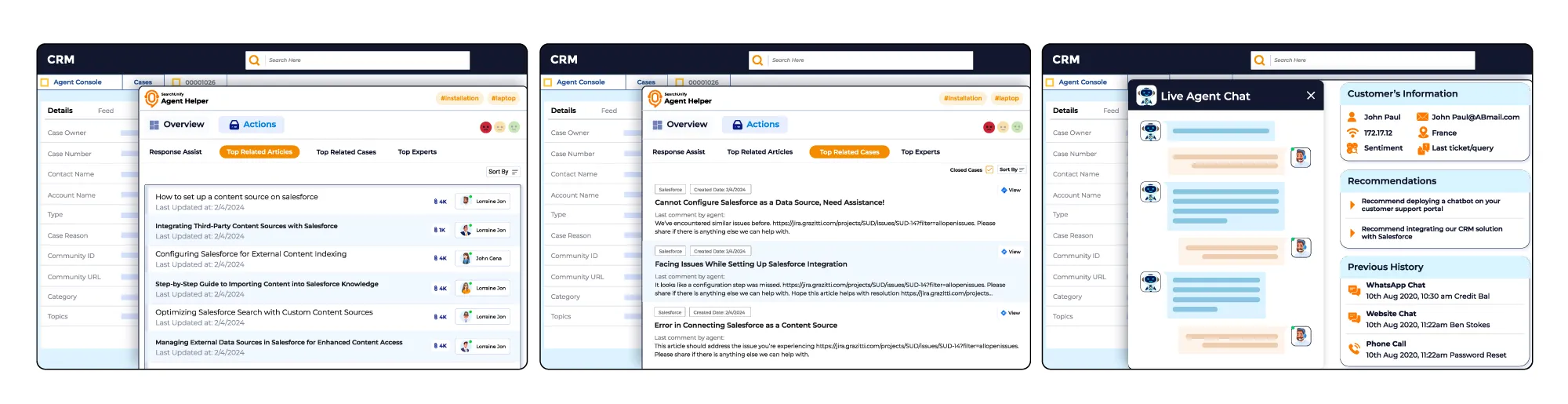This screenshot has width=1568, height=404.
Task: Expand the Salesforce CRM integration recommendation arrow
Action: coord(1352,233)
